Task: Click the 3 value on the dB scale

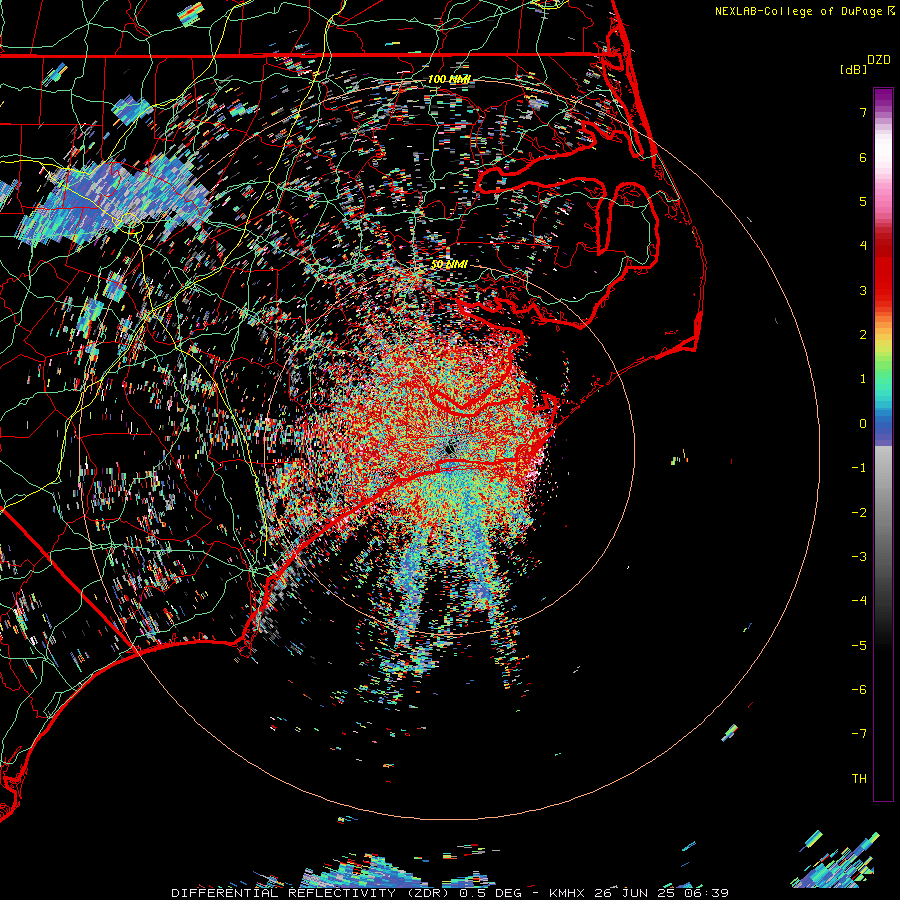Action: click(863, 290)
